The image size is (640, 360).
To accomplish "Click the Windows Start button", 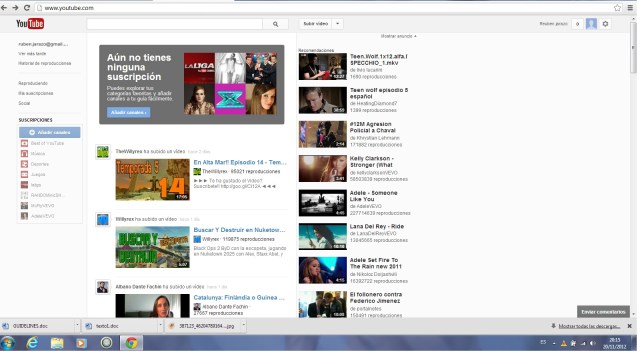I will click(x=7, y=343).
